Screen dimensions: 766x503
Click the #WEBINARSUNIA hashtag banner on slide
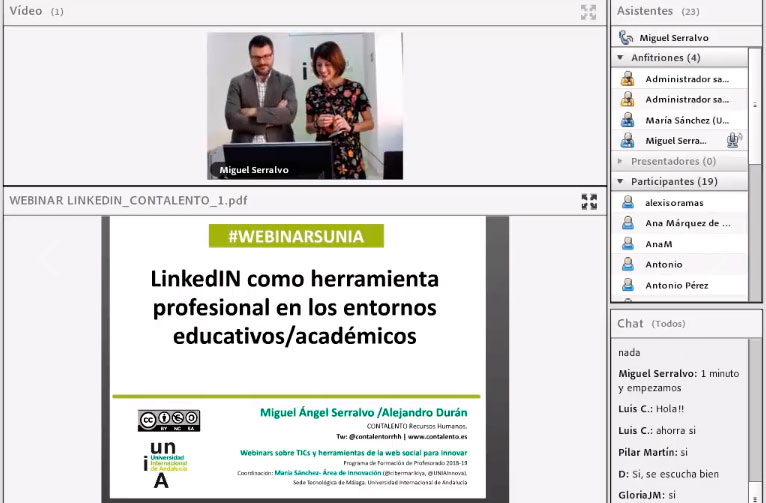point(296,236)
